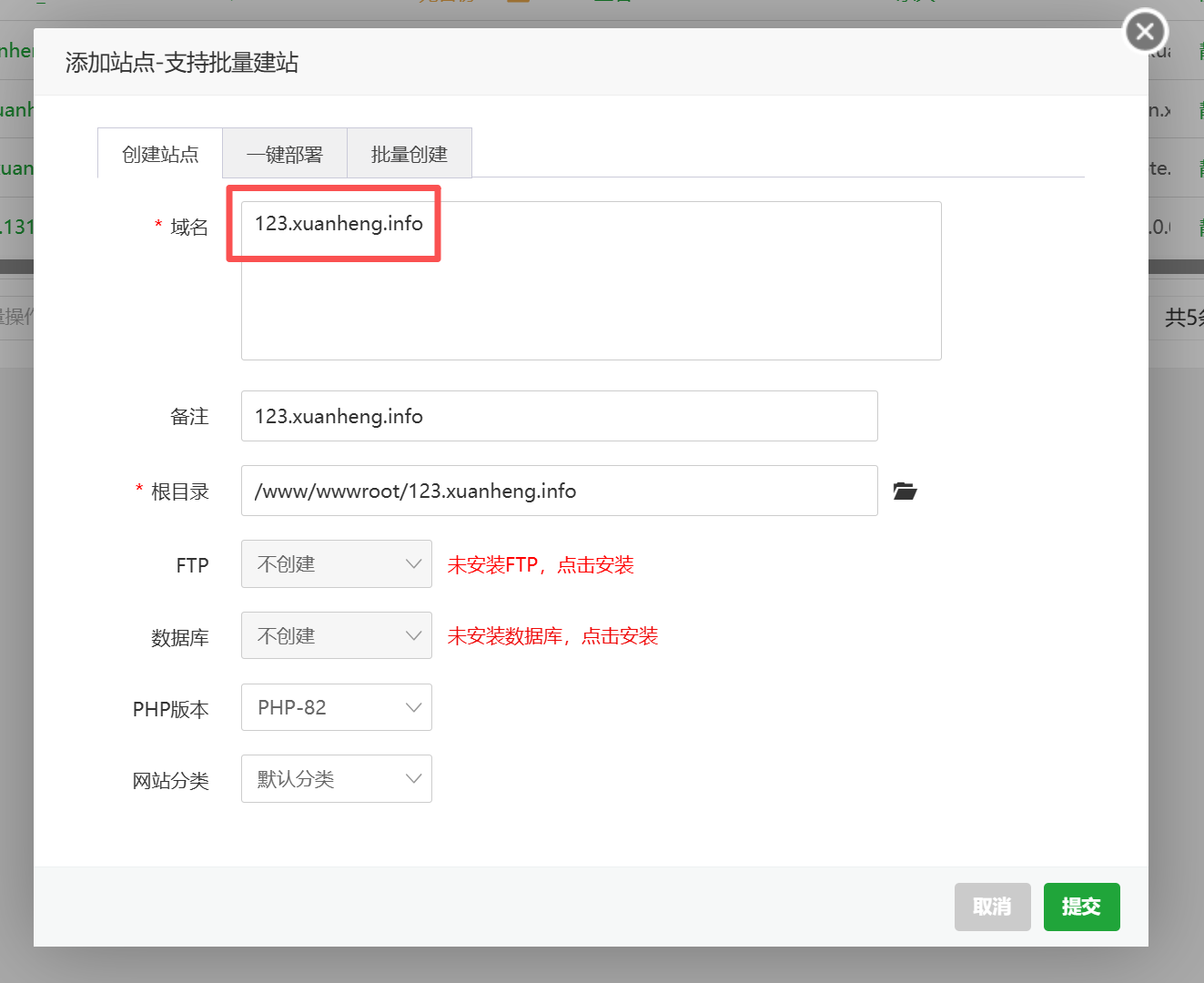
Task: Click the 域名 field label
Action: pyautogui.click(x=188, y=228)
